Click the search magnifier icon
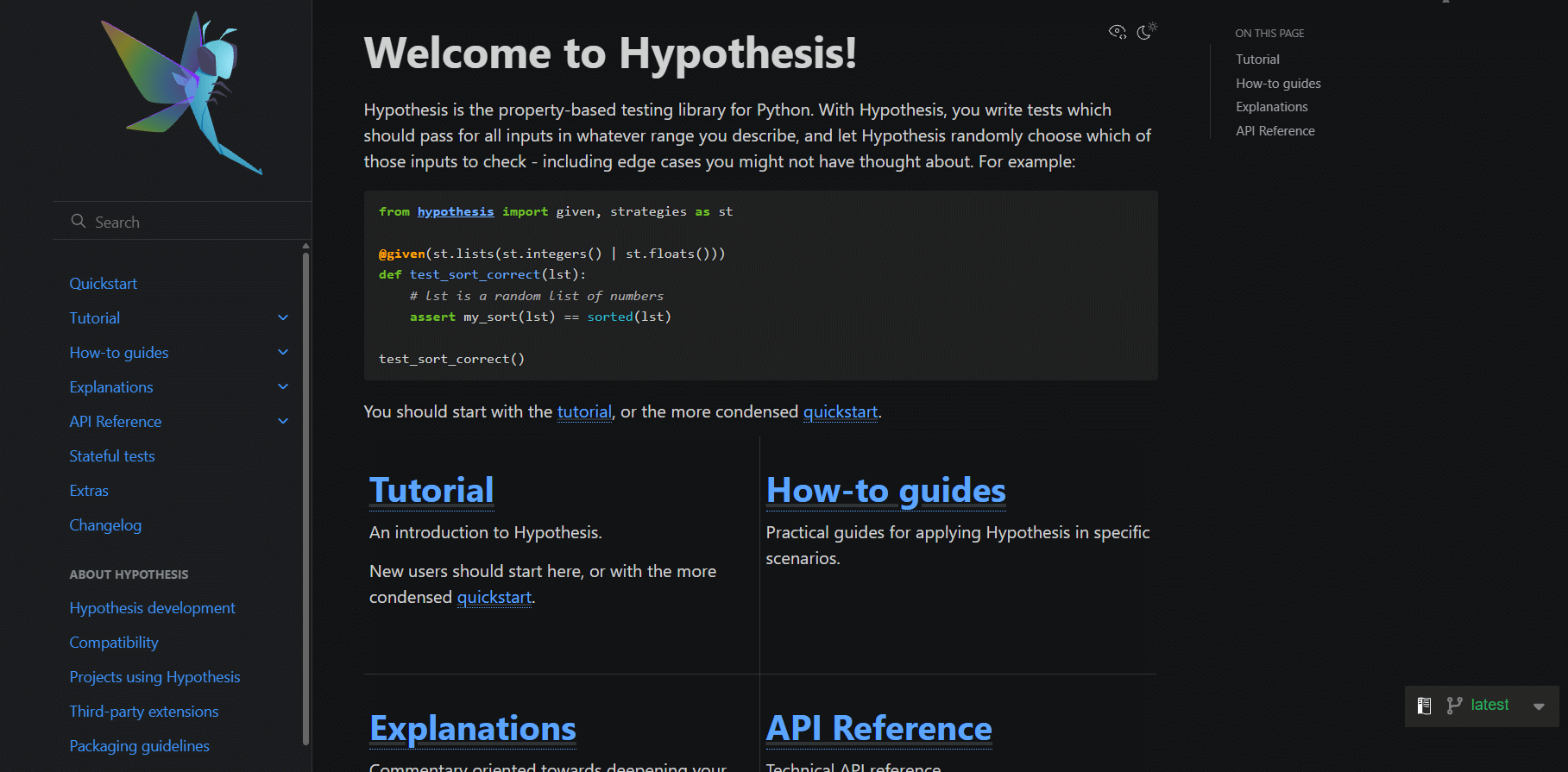The image size is (1568, 772). pyautogui.click(x=79, y=221)
